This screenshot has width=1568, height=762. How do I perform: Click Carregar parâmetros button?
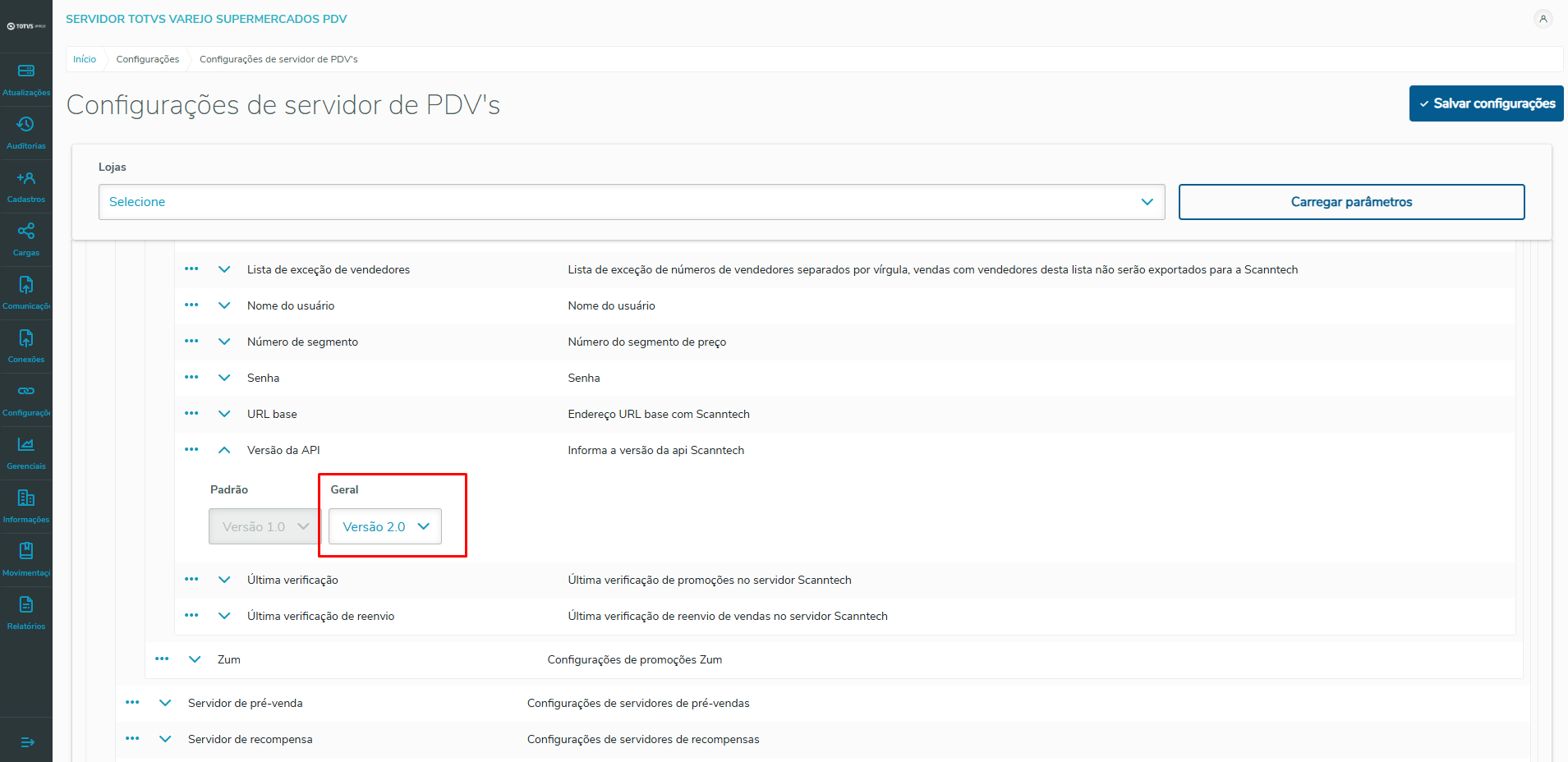click(x=1352, y=202)
